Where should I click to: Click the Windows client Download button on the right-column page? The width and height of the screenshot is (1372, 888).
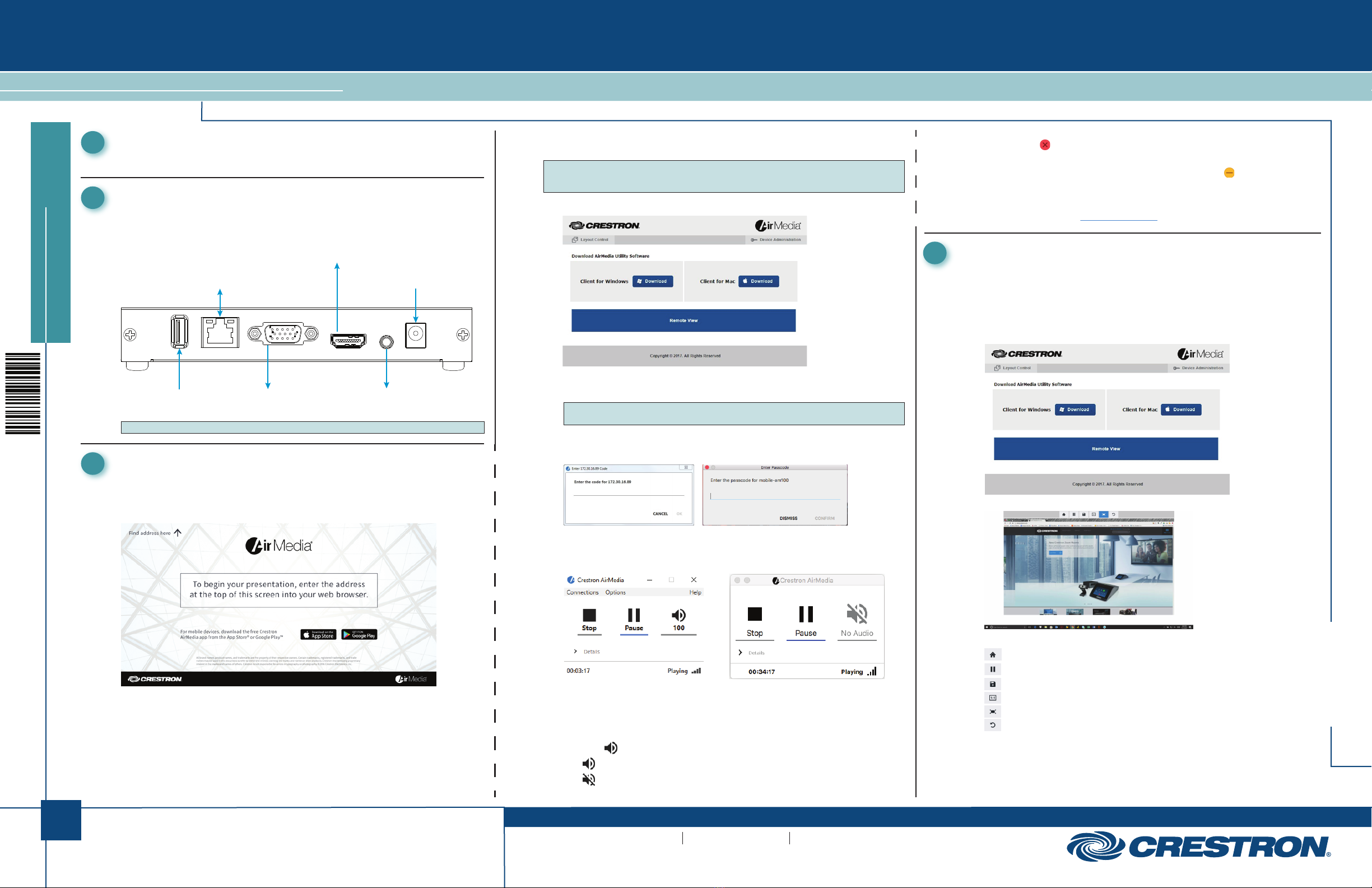1075,410
